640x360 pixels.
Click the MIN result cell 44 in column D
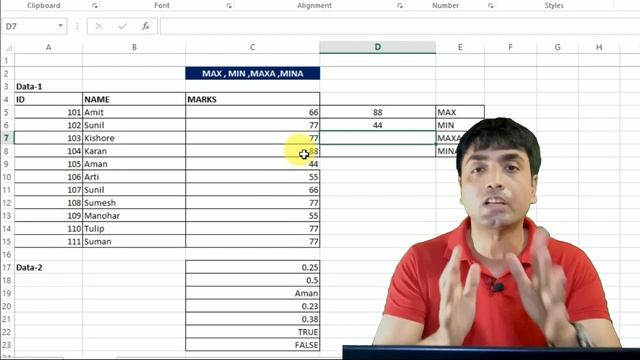(378, 125)
